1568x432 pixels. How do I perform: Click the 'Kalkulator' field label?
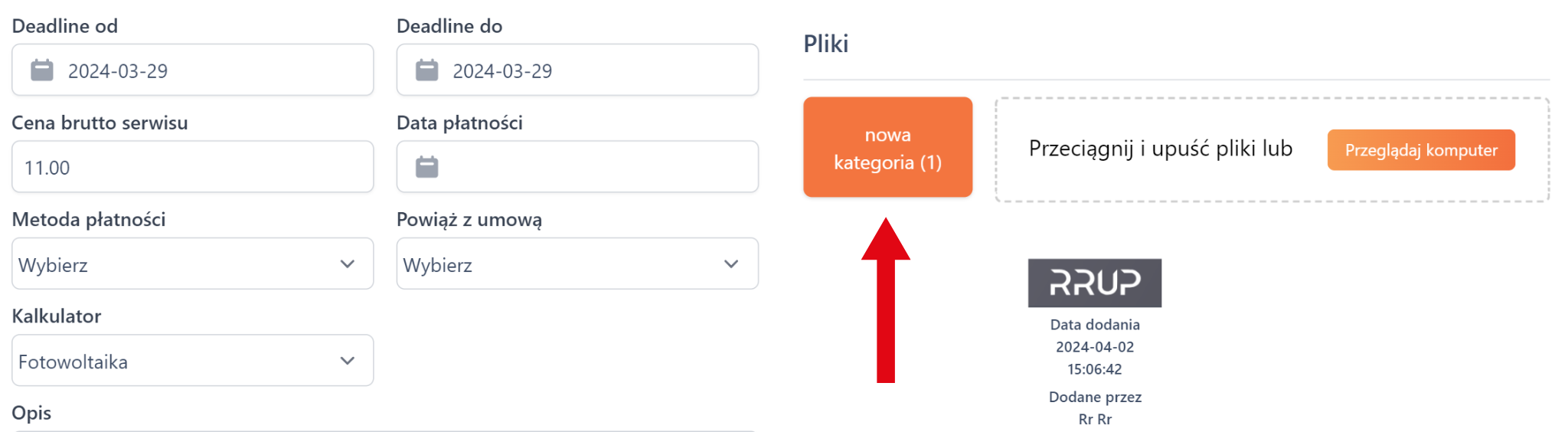coord(57,316)
